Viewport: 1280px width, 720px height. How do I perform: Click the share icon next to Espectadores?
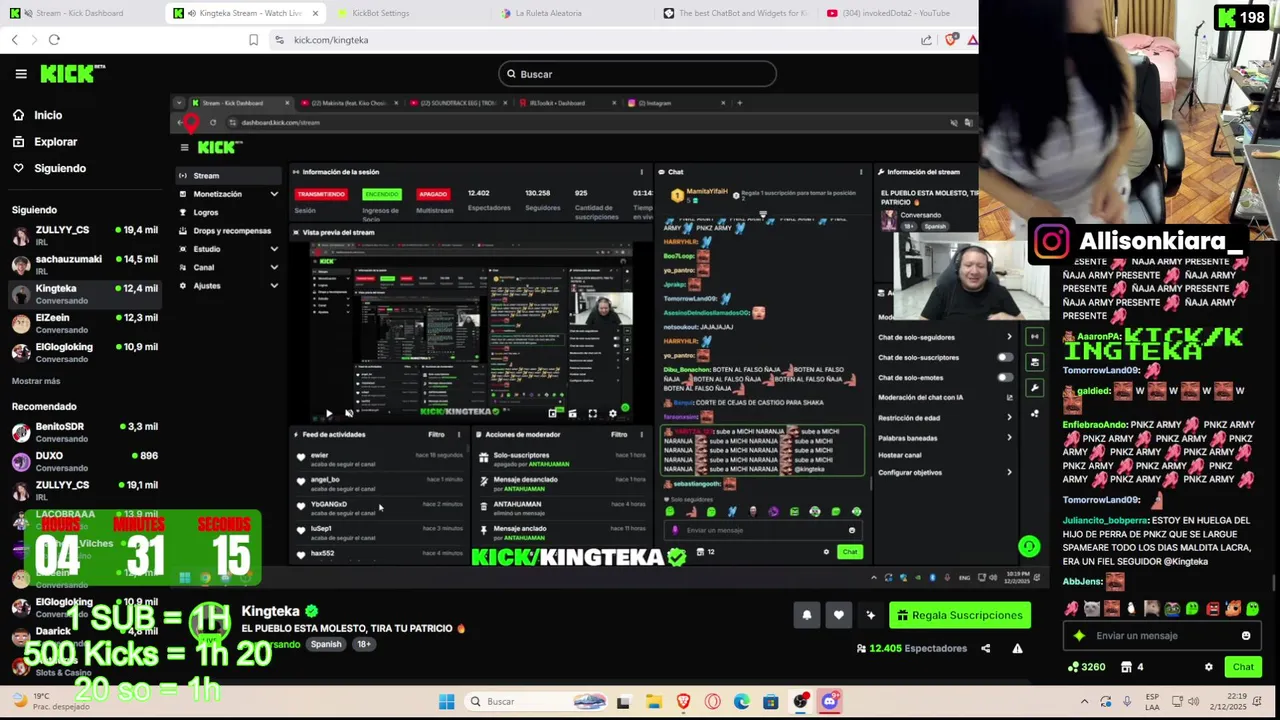[x=985, y=648]
